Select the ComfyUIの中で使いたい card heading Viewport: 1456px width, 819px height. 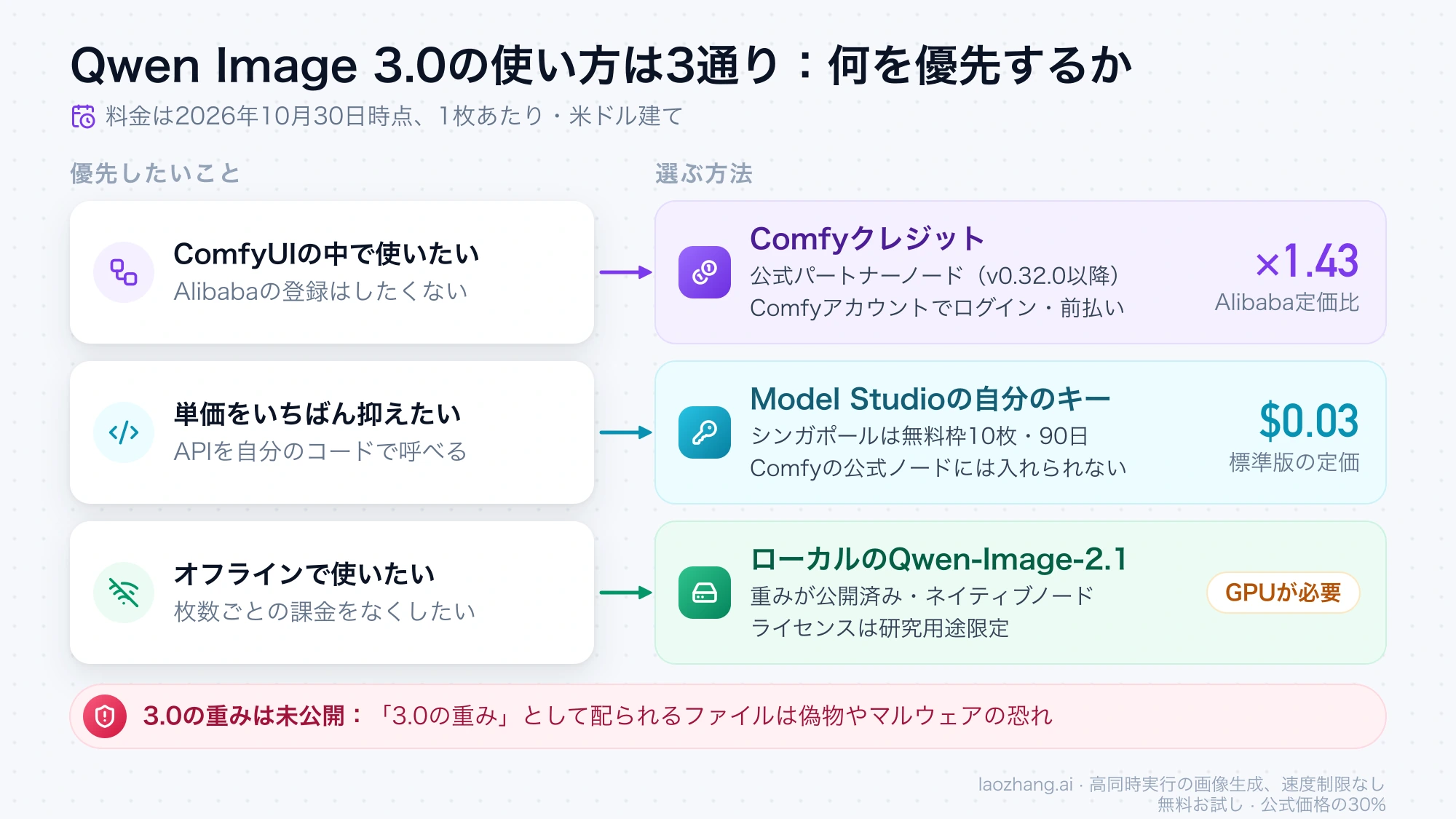click(x=326, y=254)
